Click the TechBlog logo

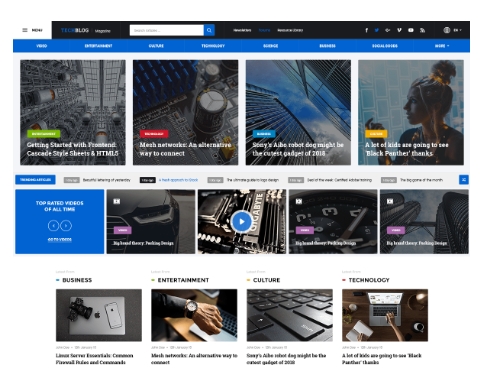pos(75,30)
